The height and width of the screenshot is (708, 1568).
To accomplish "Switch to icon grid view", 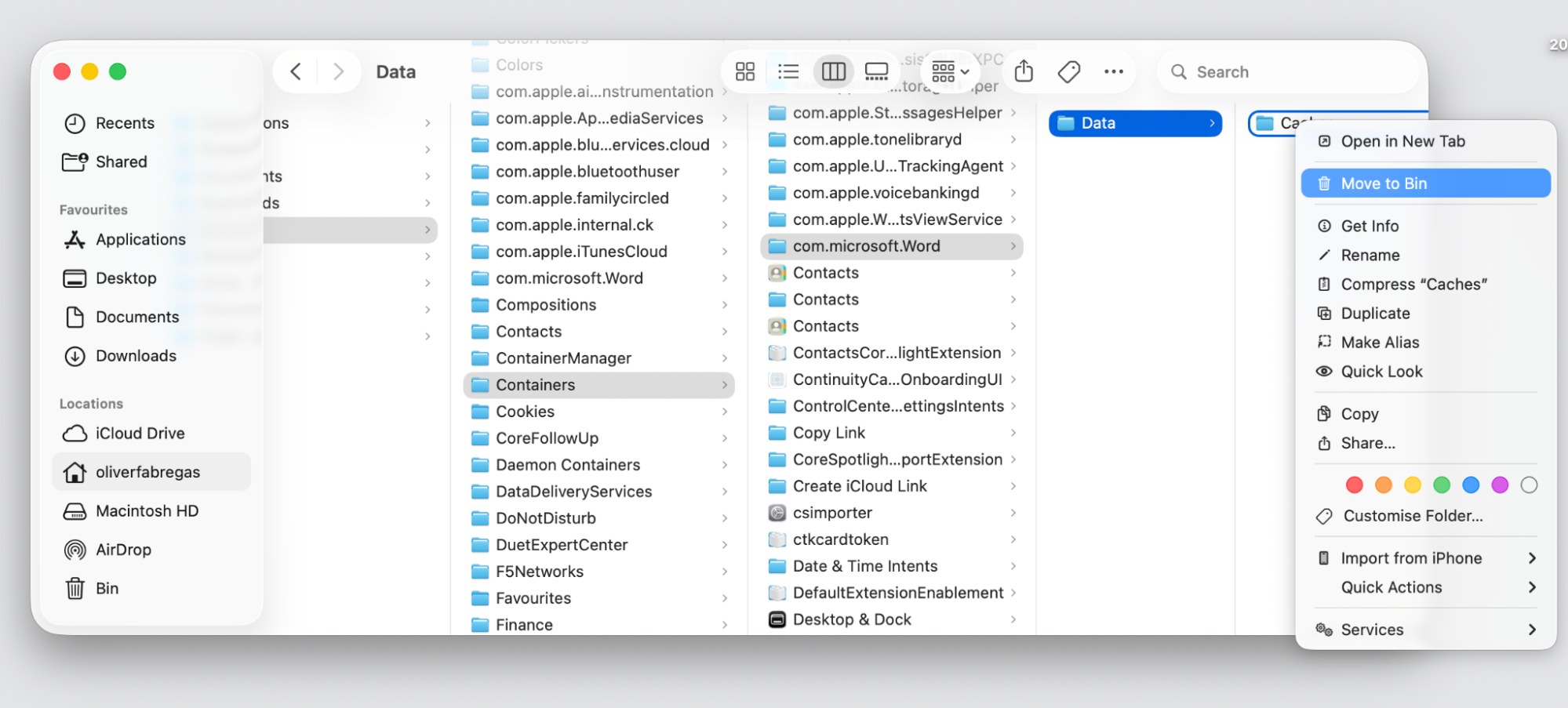I will click(x=745, y=72).
